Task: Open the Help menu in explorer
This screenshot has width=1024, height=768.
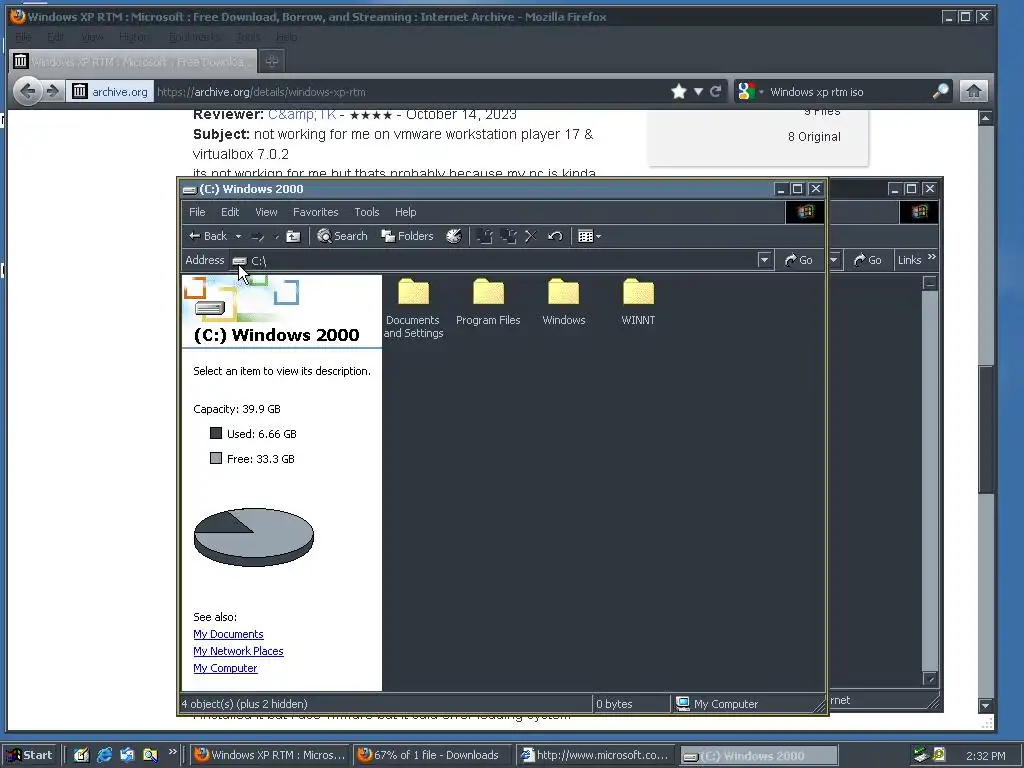Action: [406, 212]
